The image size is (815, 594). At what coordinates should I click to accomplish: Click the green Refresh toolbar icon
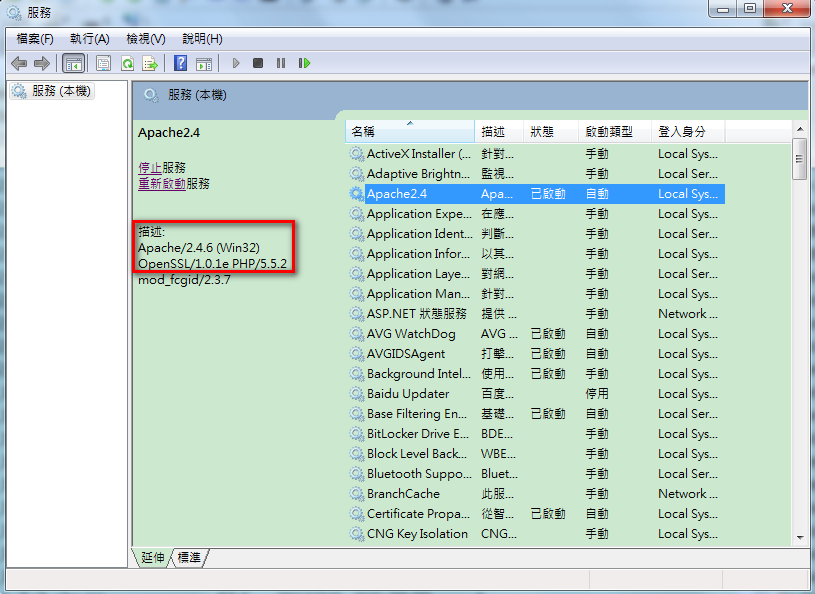(127, 63)
